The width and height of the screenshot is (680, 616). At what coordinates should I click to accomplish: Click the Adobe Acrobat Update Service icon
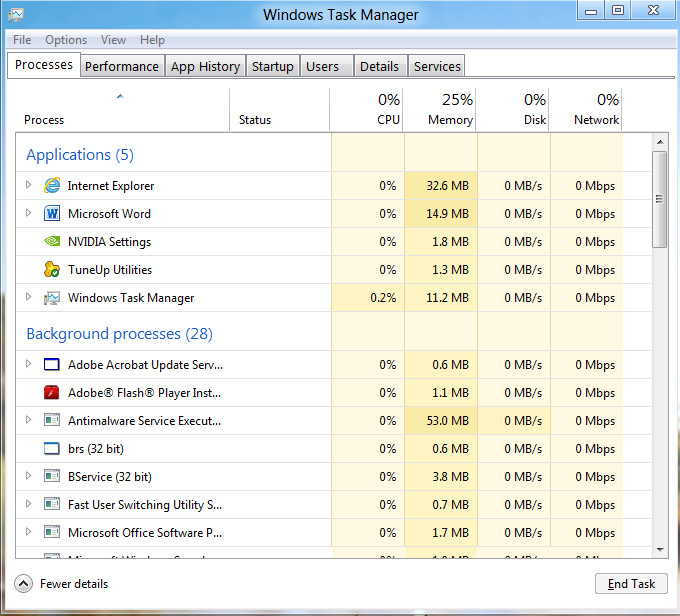click(x=52, y=364)
